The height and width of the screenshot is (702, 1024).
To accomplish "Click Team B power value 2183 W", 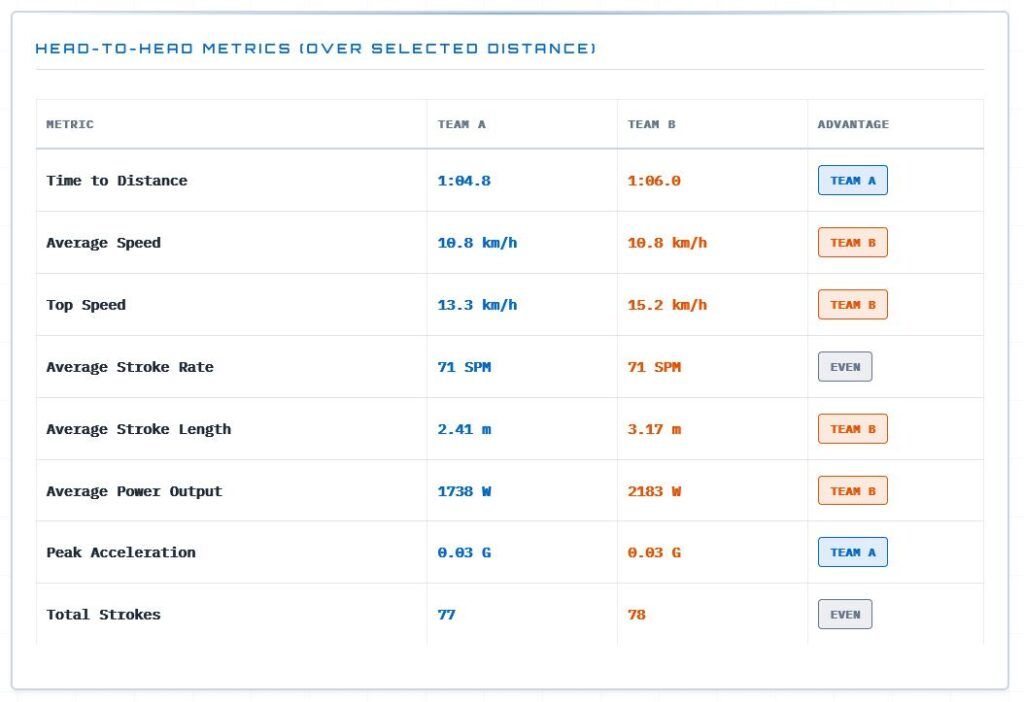I will [x=654, y=491].
